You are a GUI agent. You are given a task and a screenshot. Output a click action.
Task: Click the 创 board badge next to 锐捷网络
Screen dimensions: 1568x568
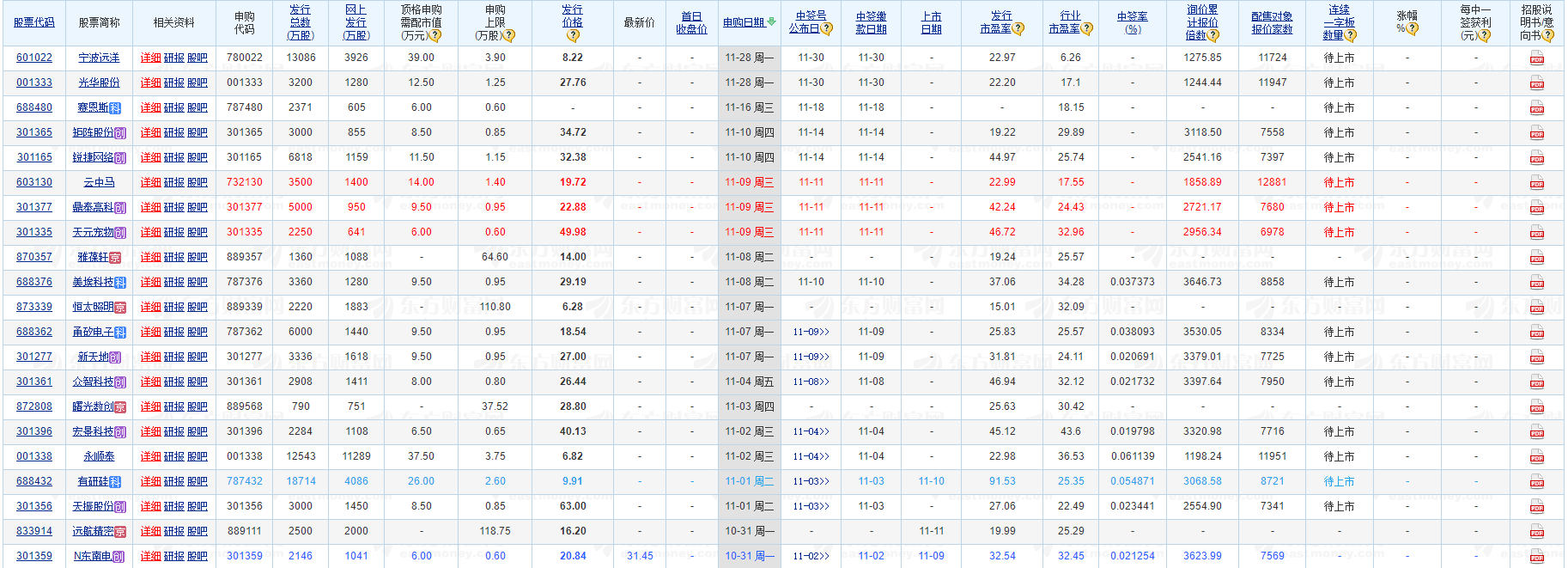(120, 158)
